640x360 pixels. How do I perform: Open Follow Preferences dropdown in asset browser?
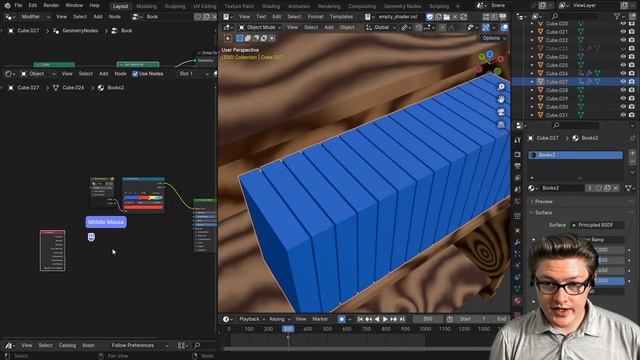coord(139,345)
